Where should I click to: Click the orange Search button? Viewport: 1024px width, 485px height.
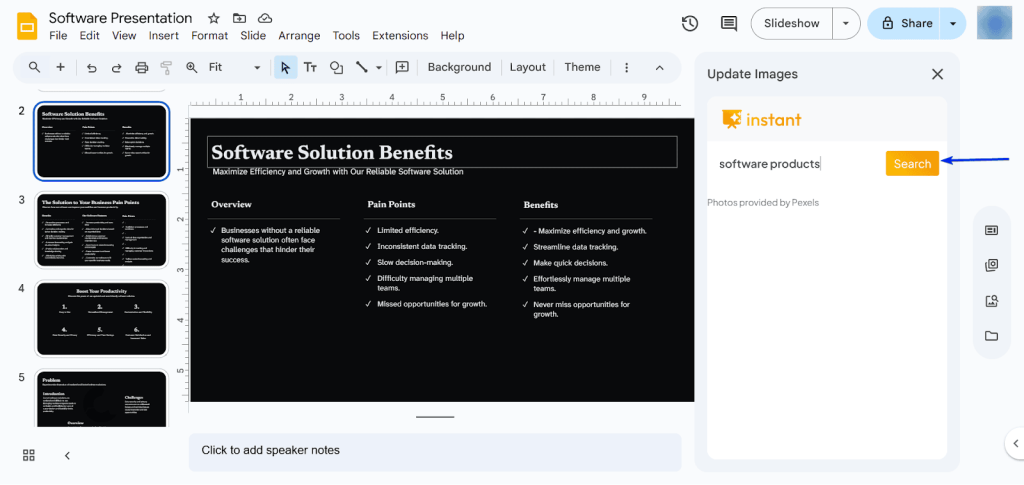coord(912,164)
